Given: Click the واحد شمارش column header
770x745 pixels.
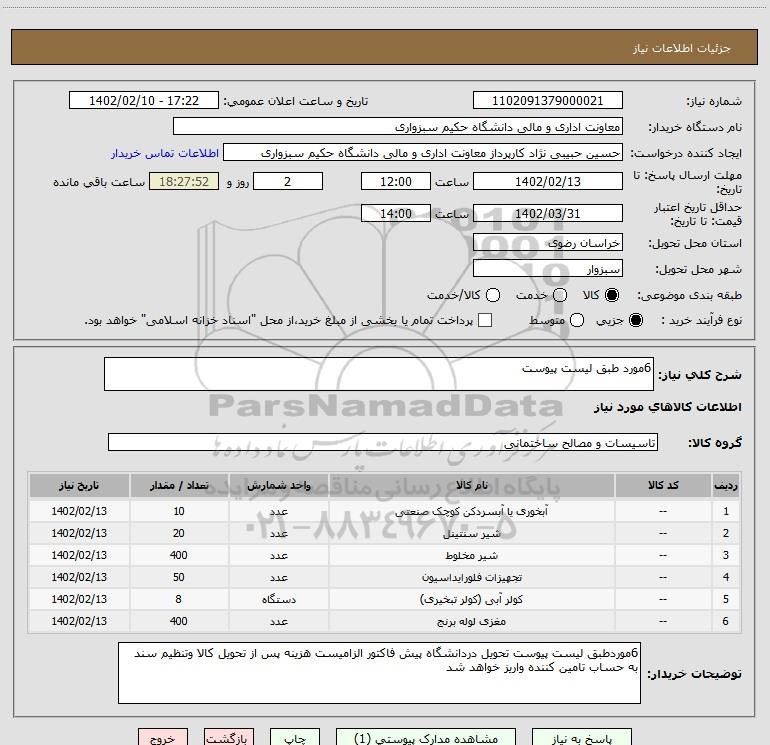Looking at the screenshot, I should 278,485.
